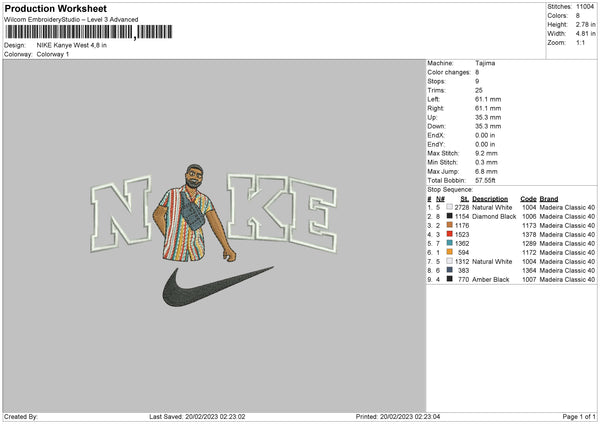Click the 'Up:' measurement label
600x424 pixels.
[x=432, y=117]
